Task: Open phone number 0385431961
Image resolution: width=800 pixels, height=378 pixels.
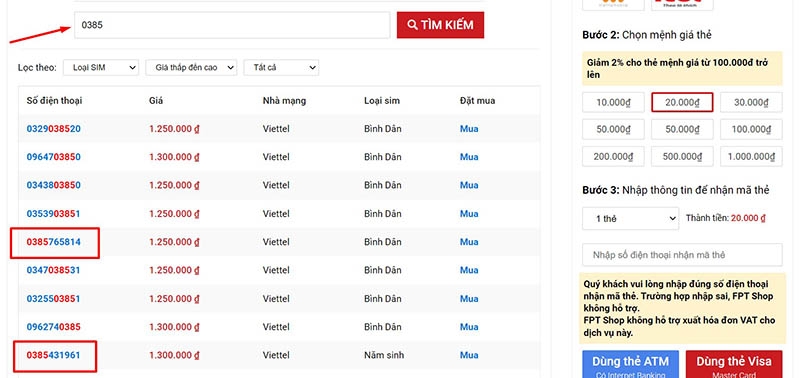Action: 54,355
